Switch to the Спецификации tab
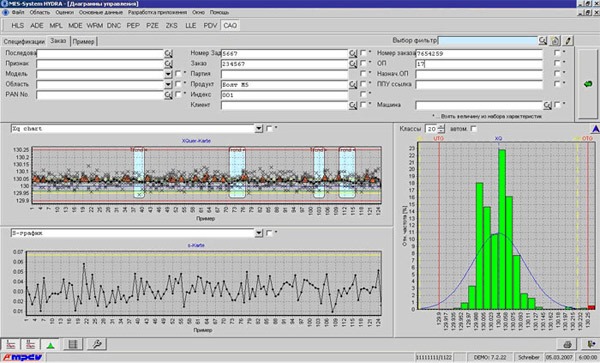Screen dimensions: 600x363 (24, 41)
